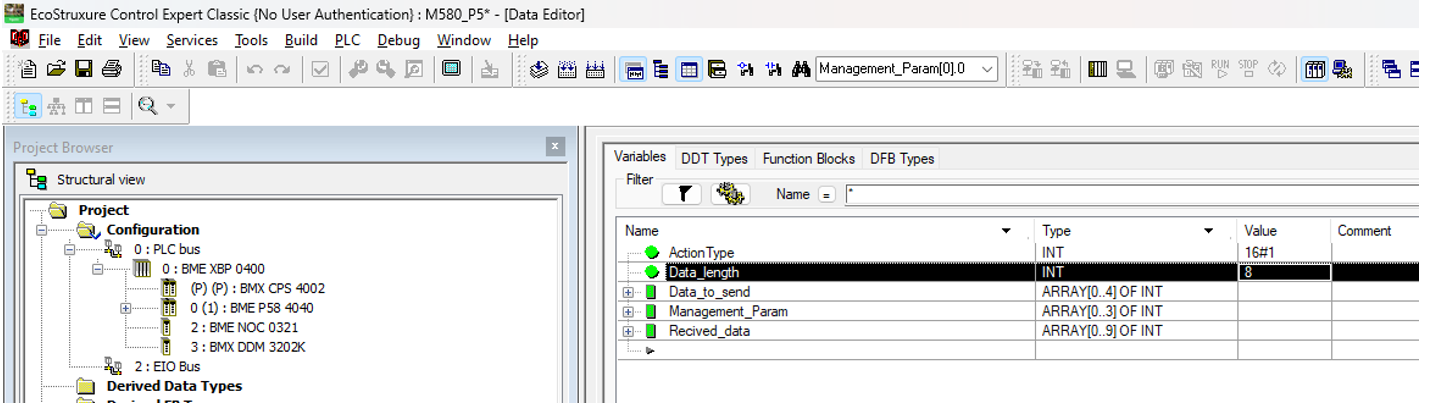The width and height of the screenshot is (1435, 414).
Task: Select the Structural view tree icon in the browser toolbar
Action: [29, 106]
